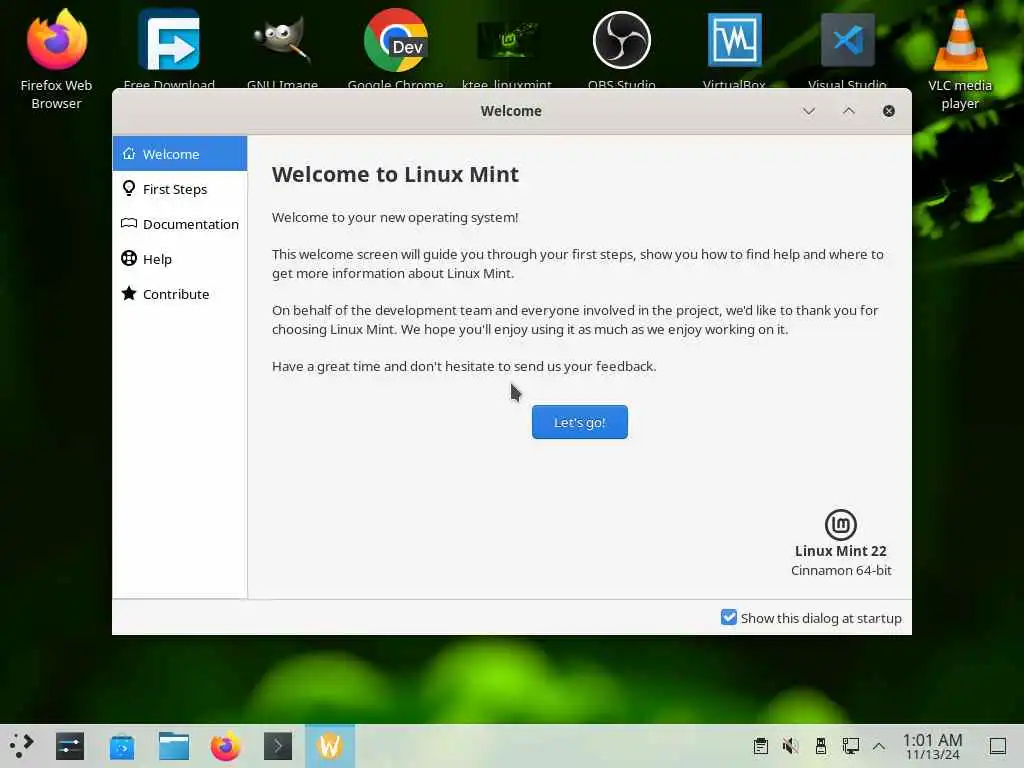Screen dimensions: 1024x768
Task: Click the Linux Mint logo in dialog
Action: click(840, 524)
